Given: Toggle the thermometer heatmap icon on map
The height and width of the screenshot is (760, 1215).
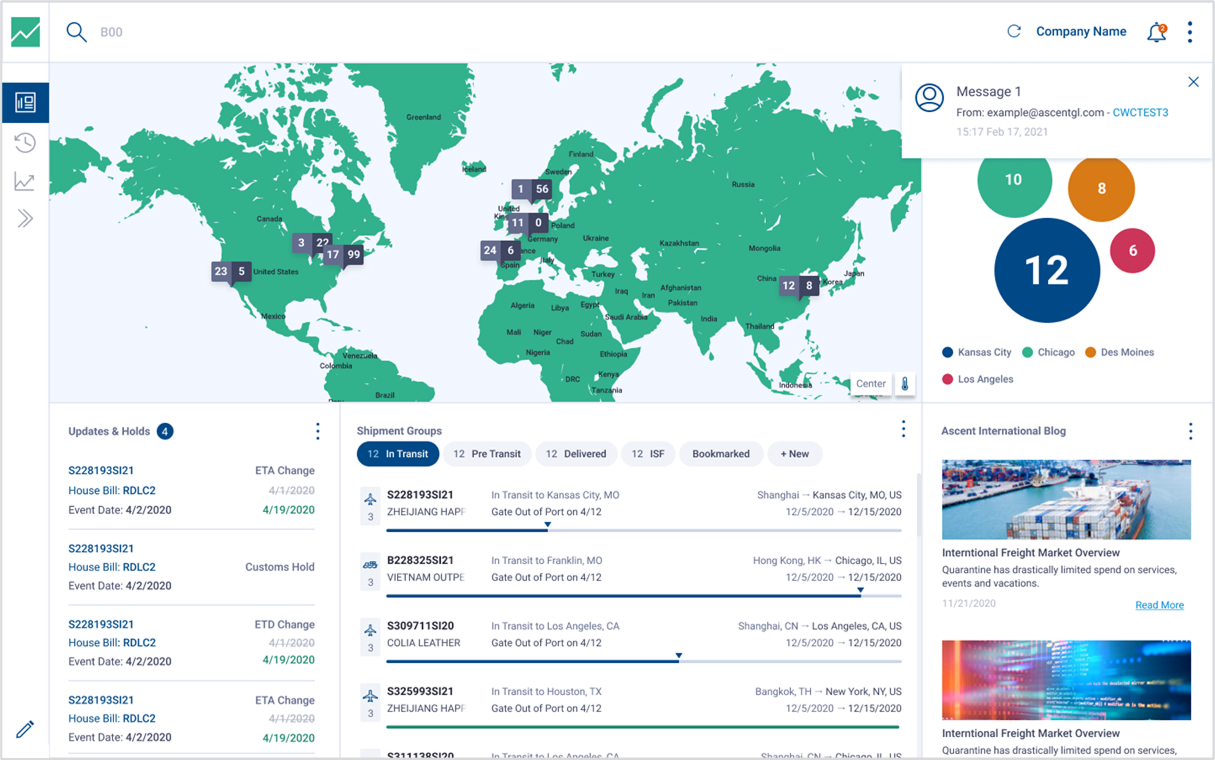Looking at the screenshot, I should (905, 384).
